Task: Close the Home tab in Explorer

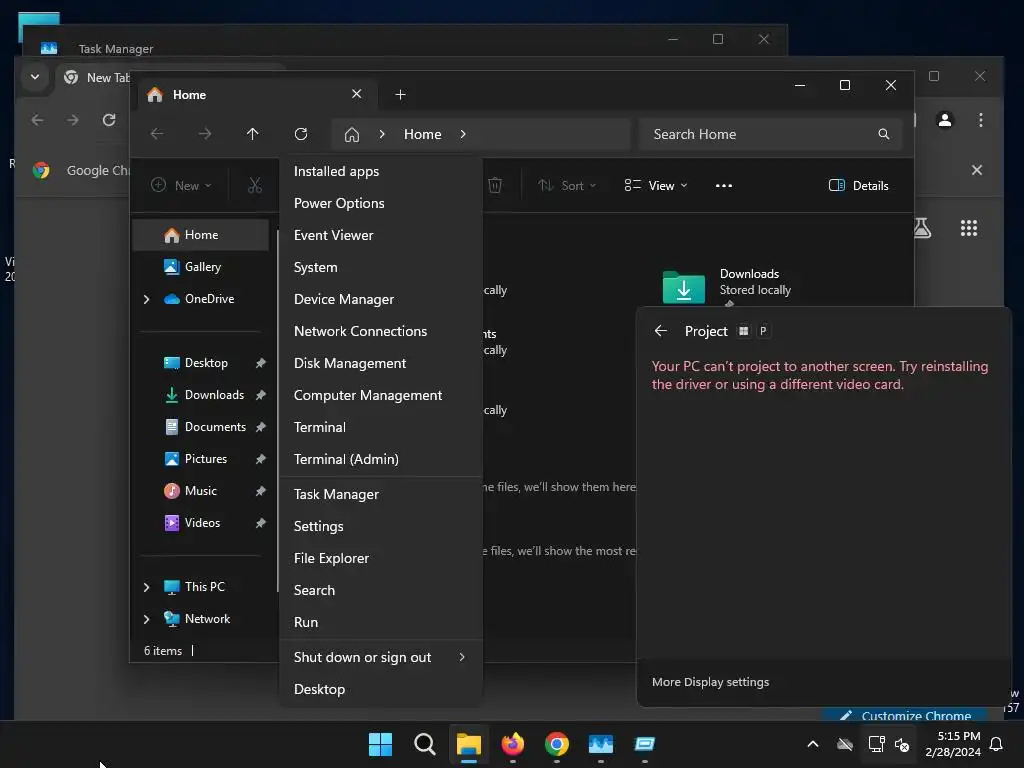Action: click(x=357, y=94)
